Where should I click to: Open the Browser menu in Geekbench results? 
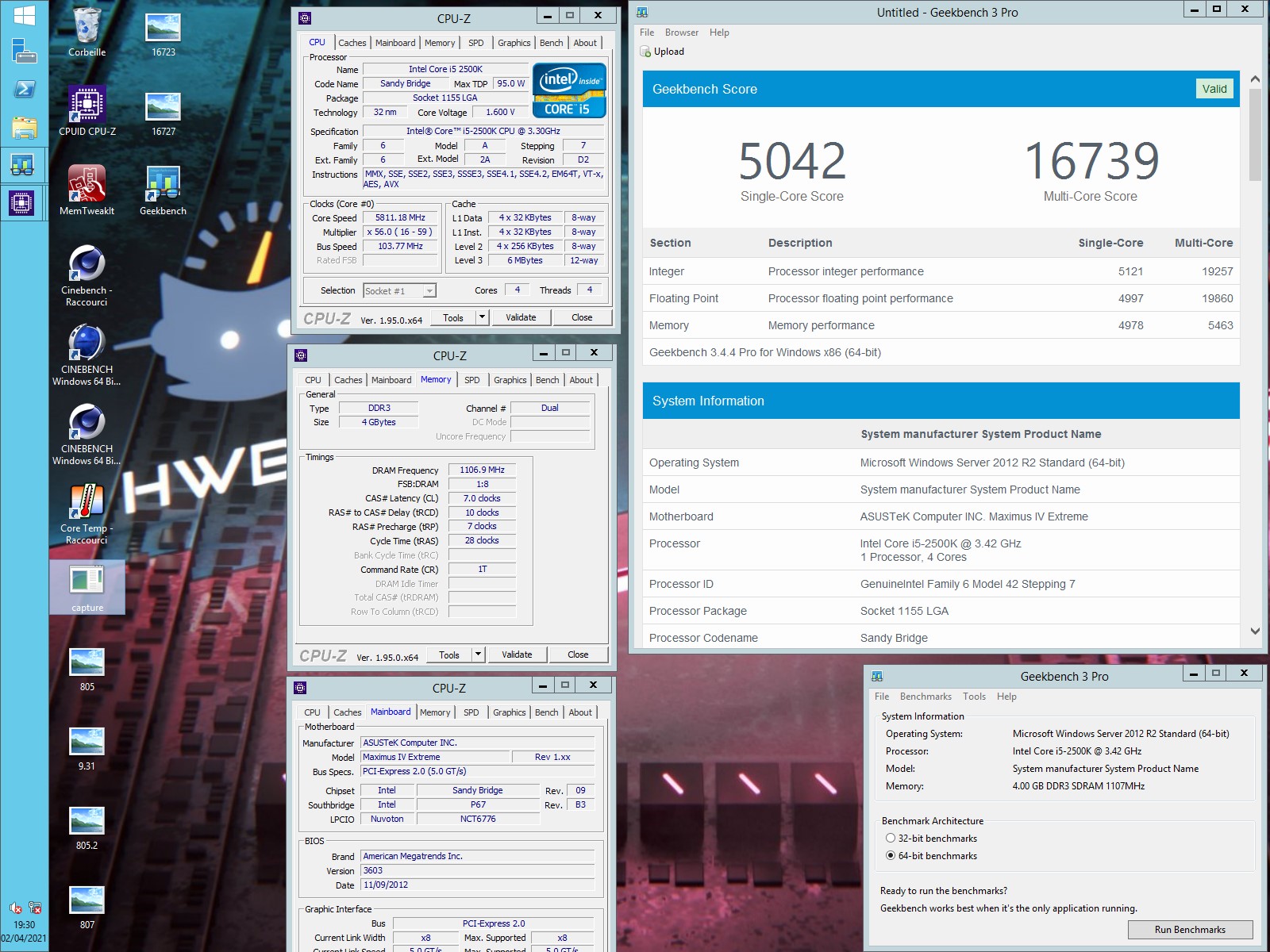[682, 33]
